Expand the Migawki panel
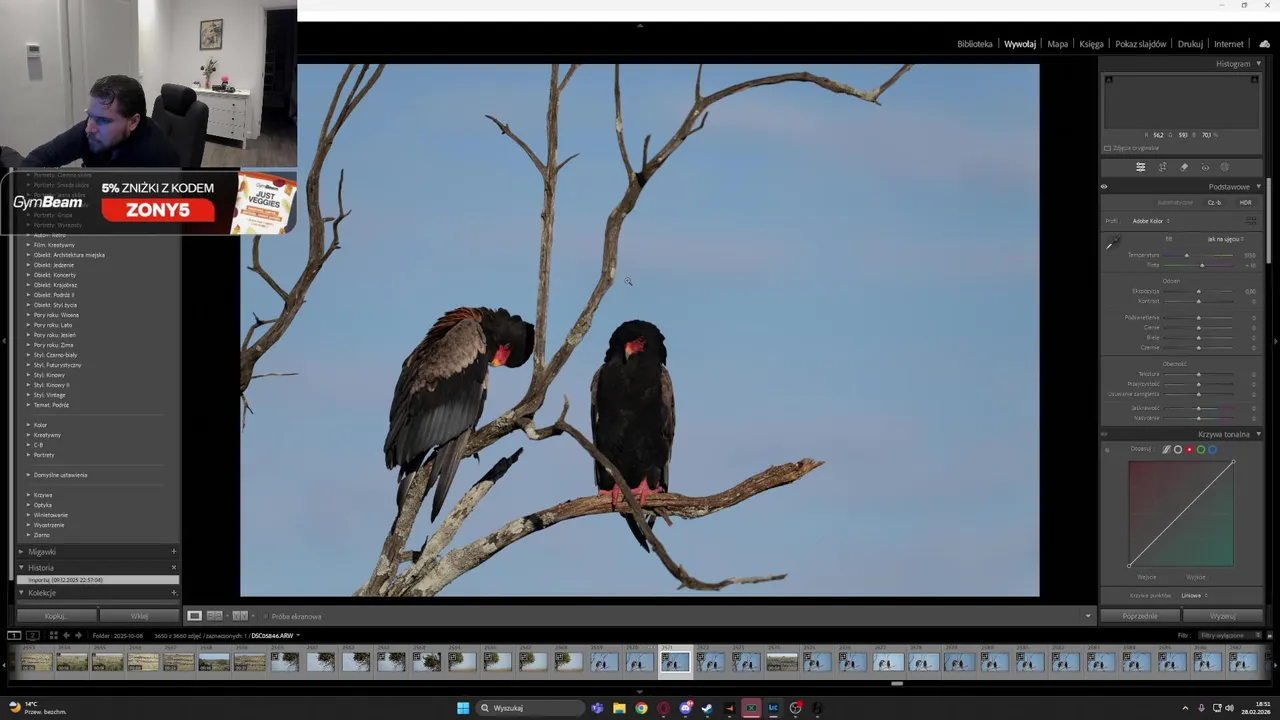This screenshot has height=720, width=1280. [x=21, y=552]
